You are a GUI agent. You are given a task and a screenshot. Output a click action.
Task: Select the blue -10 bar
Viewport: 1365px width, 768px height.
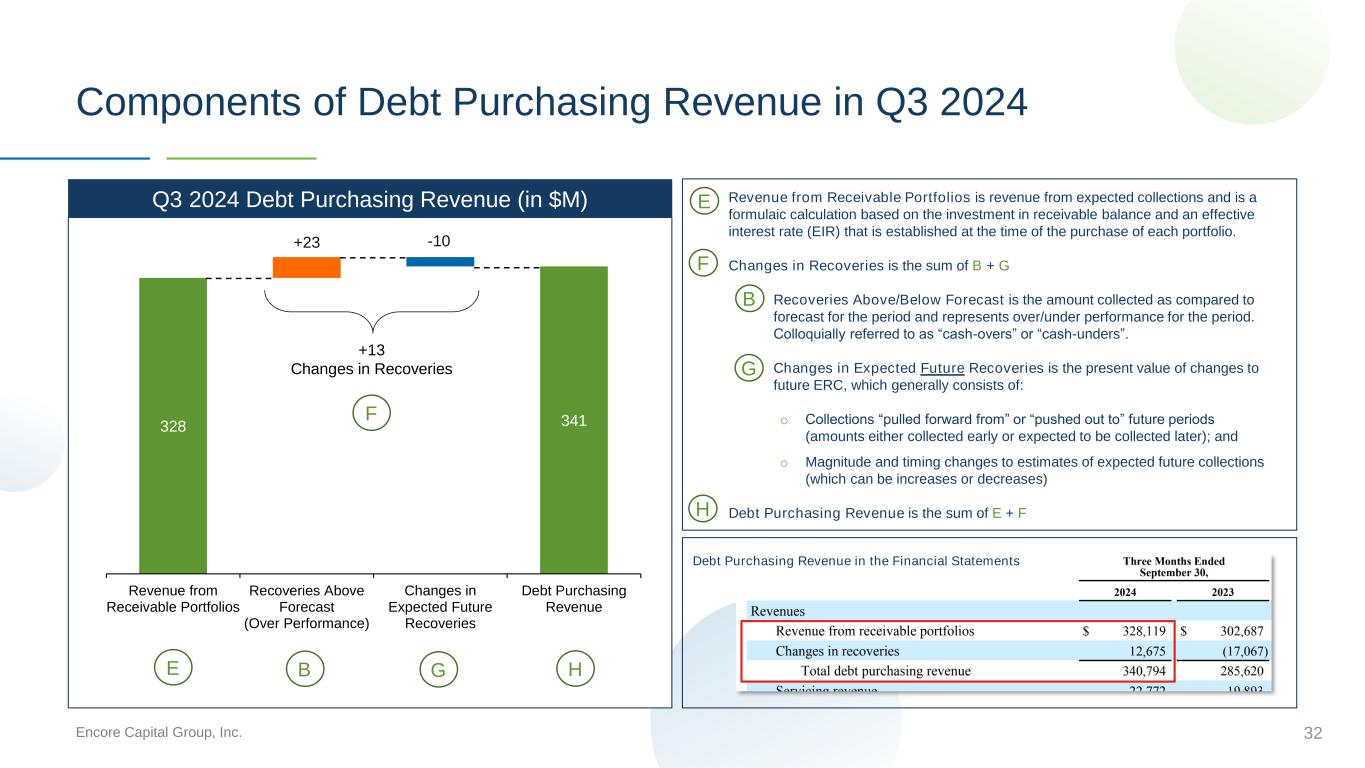(440, 262)
